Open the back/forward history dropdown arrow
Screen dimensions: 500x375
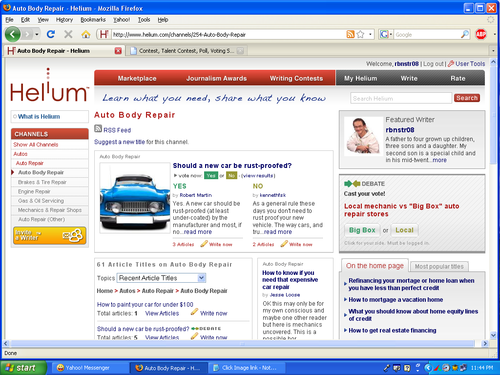point(37,34)
